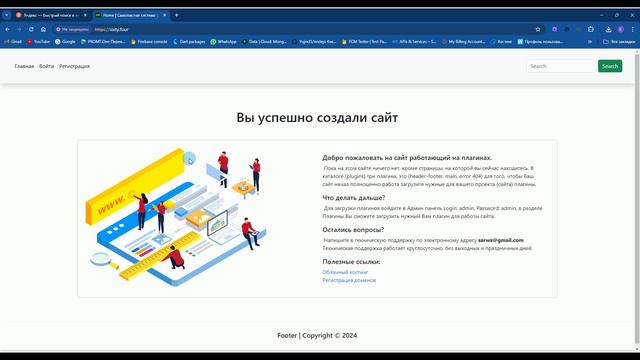Image resolution: width=640 pixels, height=360 pixels.
Task: Open the Firebase console bookmark
Action: [x=149, y=42]
